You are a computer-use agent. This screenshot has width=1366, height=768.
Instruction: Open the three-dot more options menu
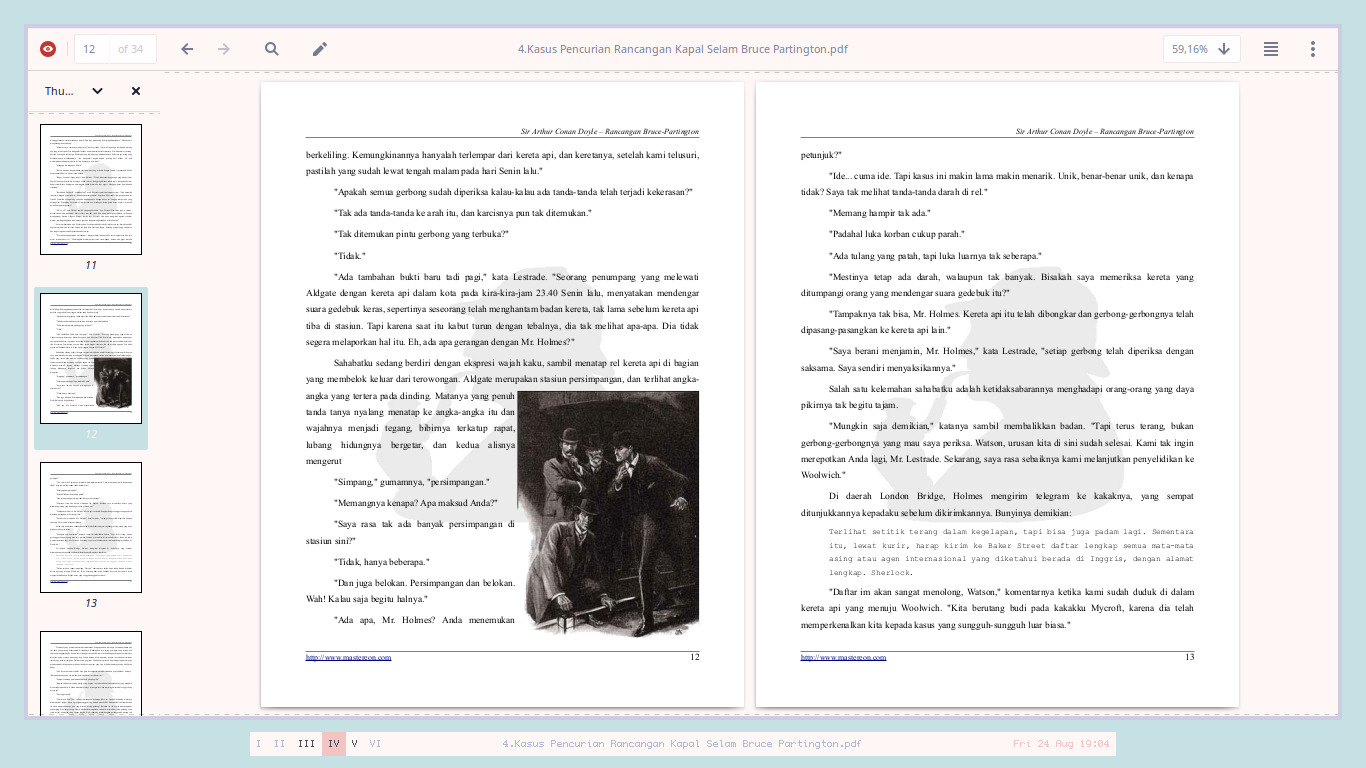(x=1313, y=49)
